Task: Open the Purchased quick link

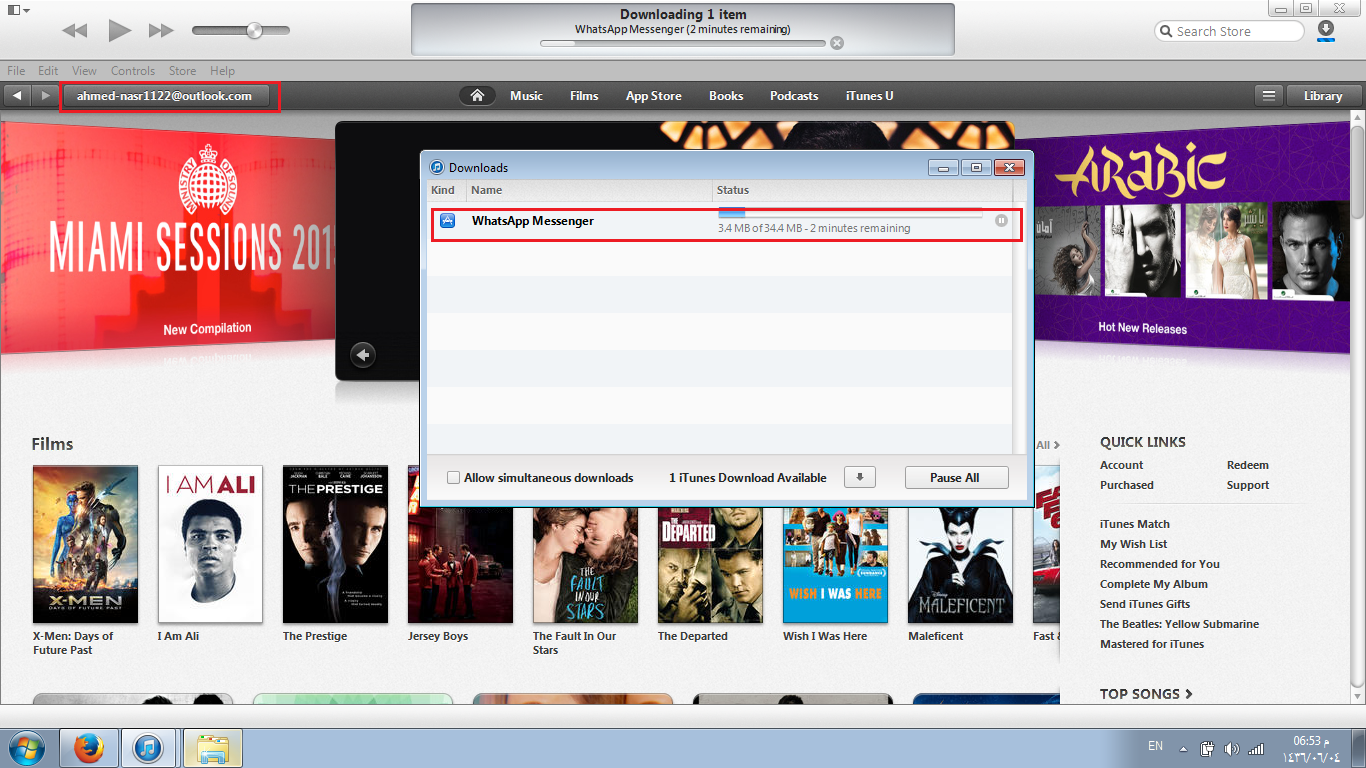Action: [1127, 485]
